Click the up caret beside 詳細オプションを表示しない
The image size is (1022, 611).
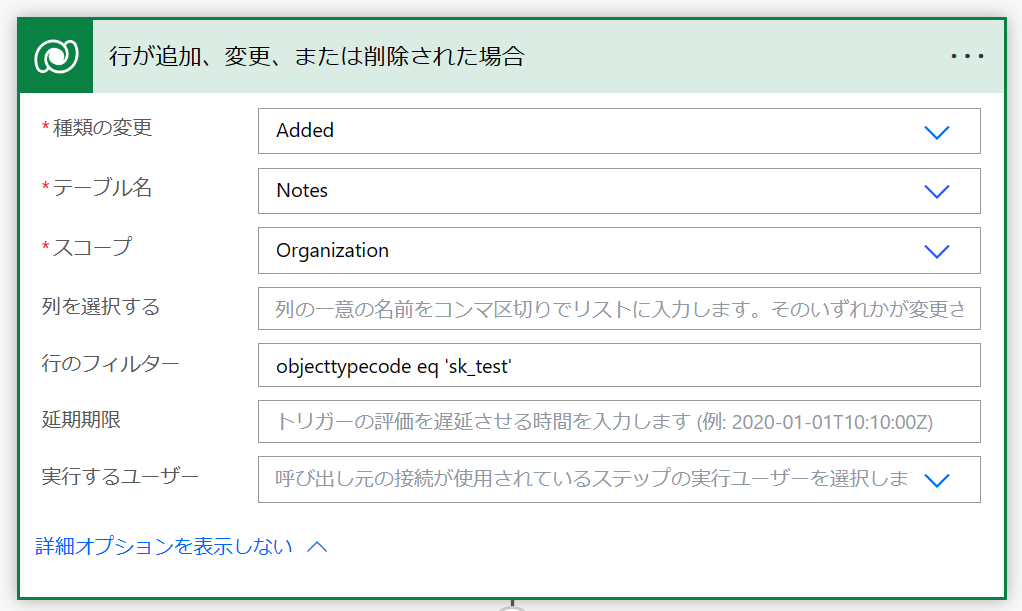pos(317,546)
